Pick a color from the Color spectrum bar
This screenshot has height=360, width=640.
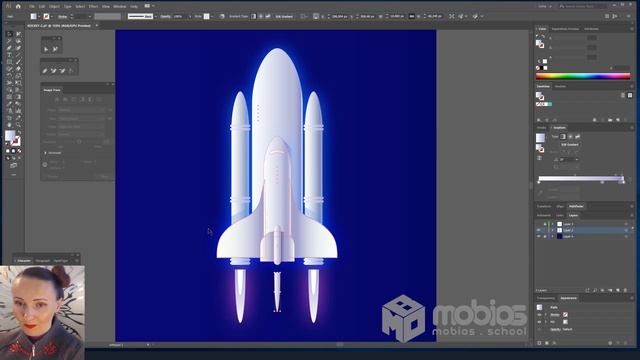click(x=583, y=76)
